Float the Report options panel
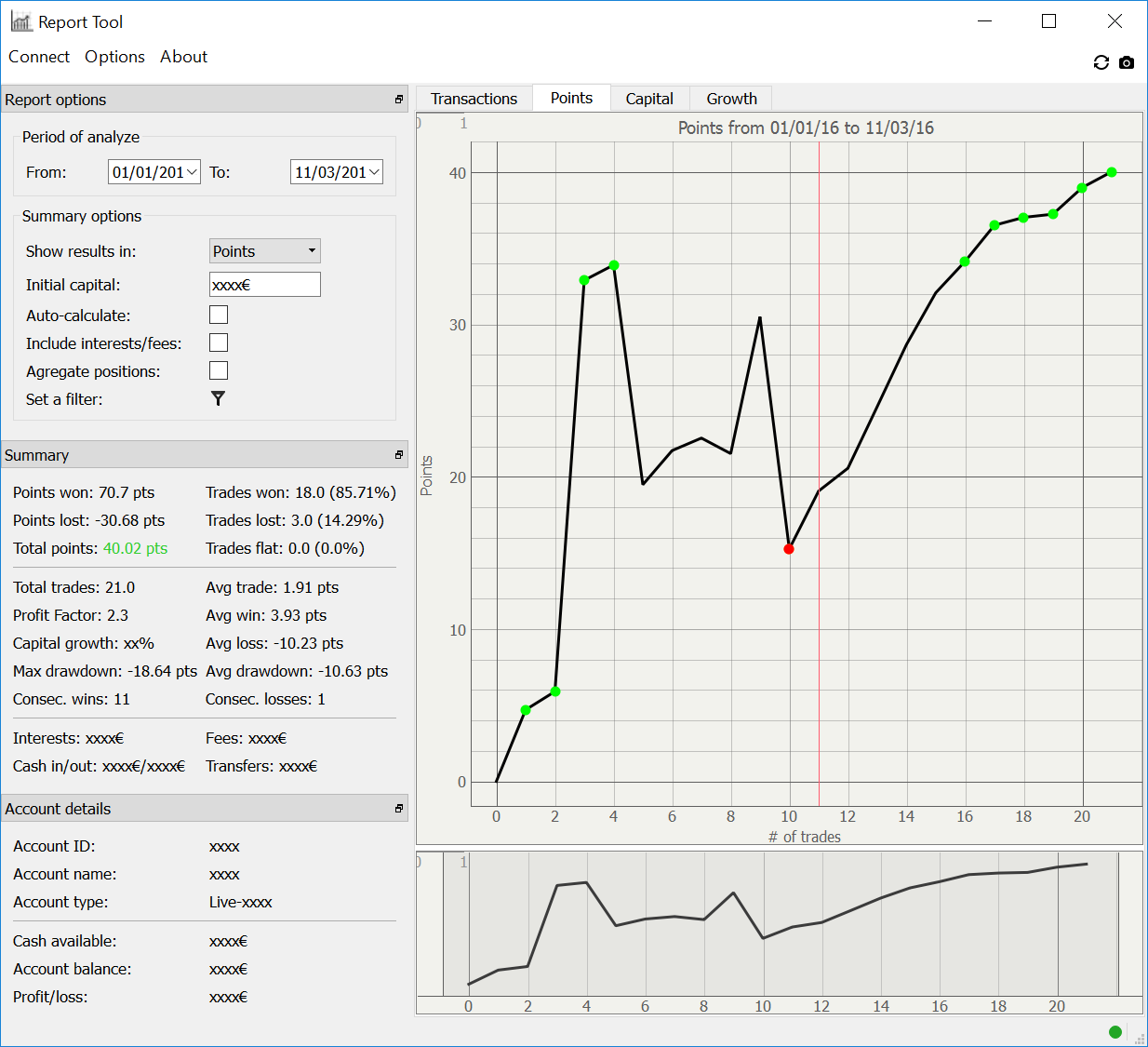The image size is (1148, 1047). coord(399,100)
